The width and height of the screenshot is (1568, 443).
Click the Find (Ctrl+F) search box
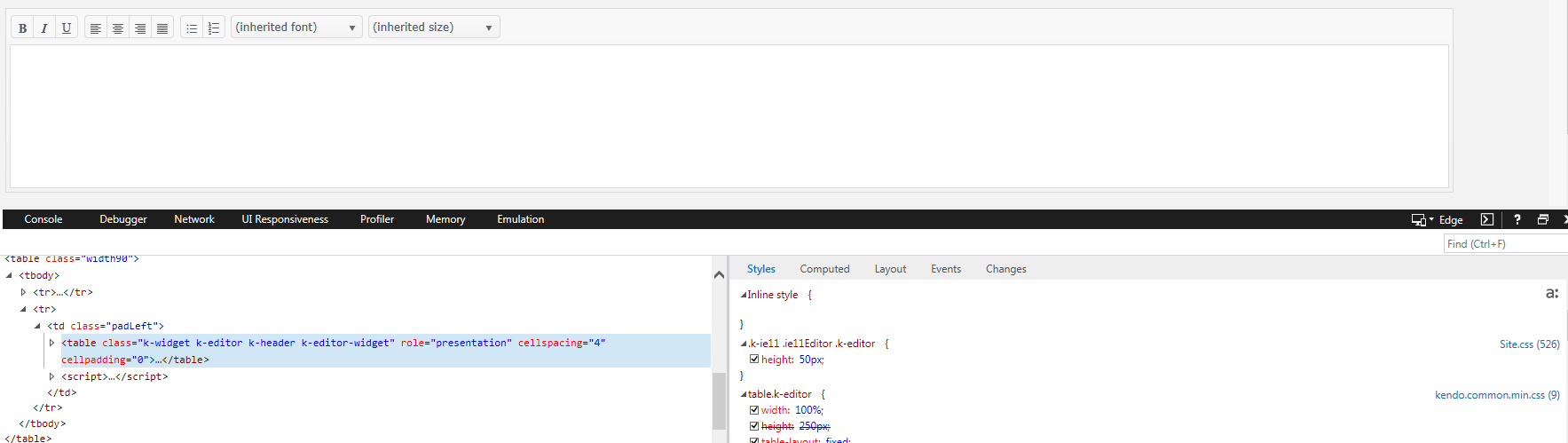click(1506, 244)
